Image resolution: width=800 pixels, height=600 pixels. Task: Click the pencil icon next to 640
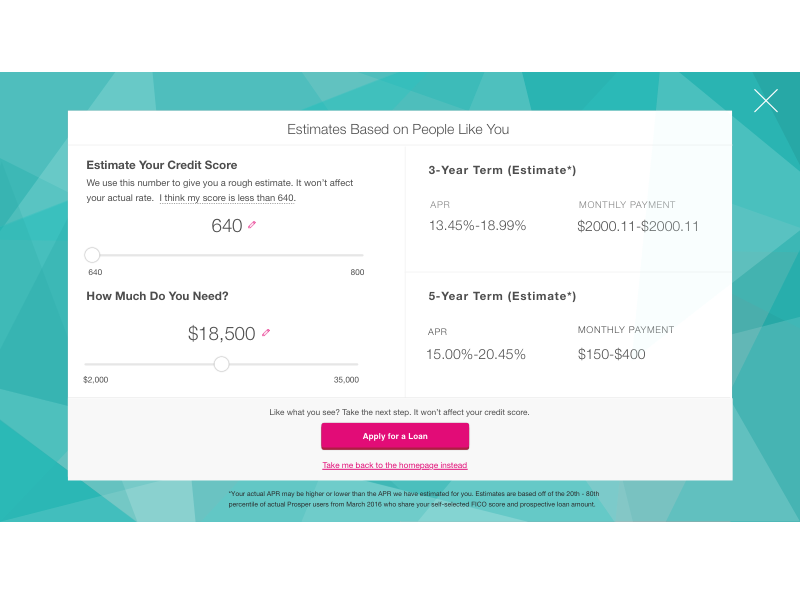[x=252, y=226]
